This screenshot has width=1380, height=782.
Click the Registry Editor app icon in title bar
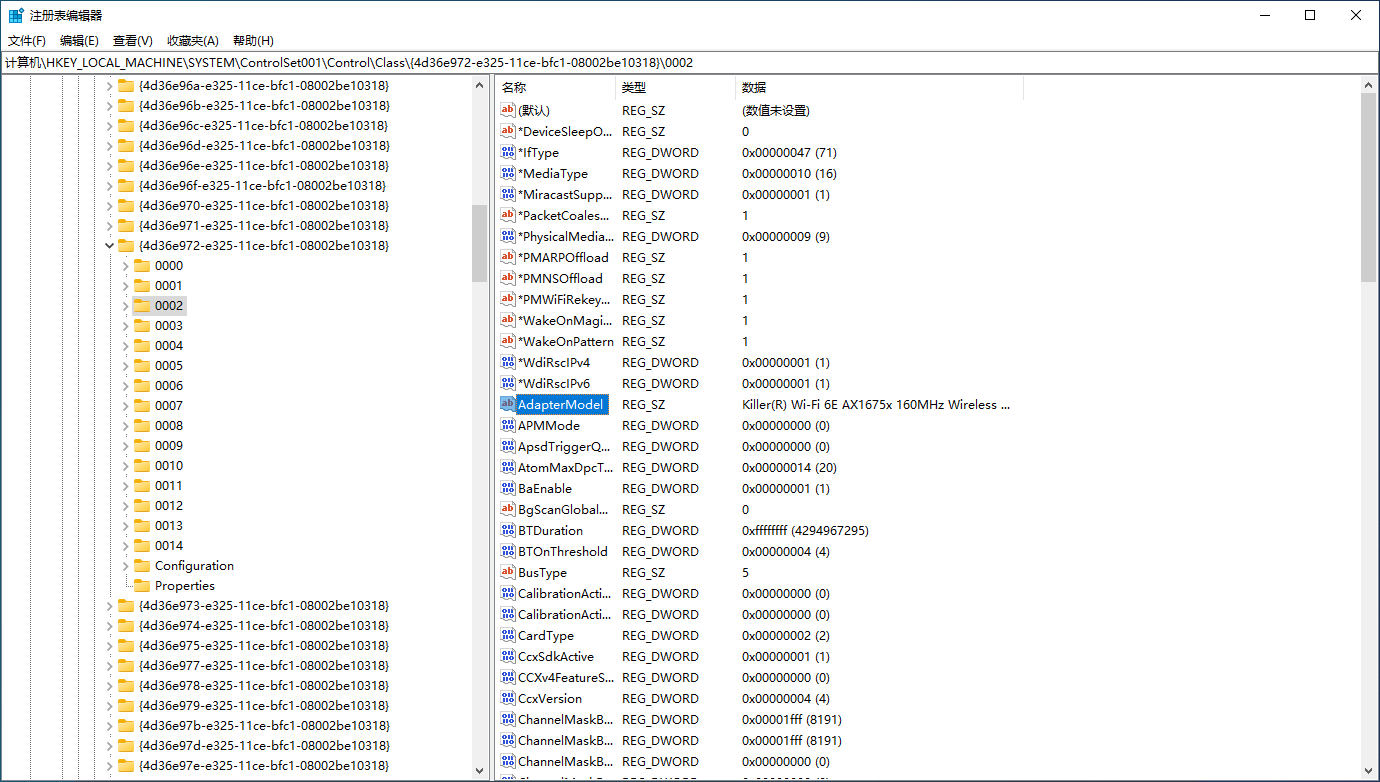pyautogui.click(x=16, y=15)
